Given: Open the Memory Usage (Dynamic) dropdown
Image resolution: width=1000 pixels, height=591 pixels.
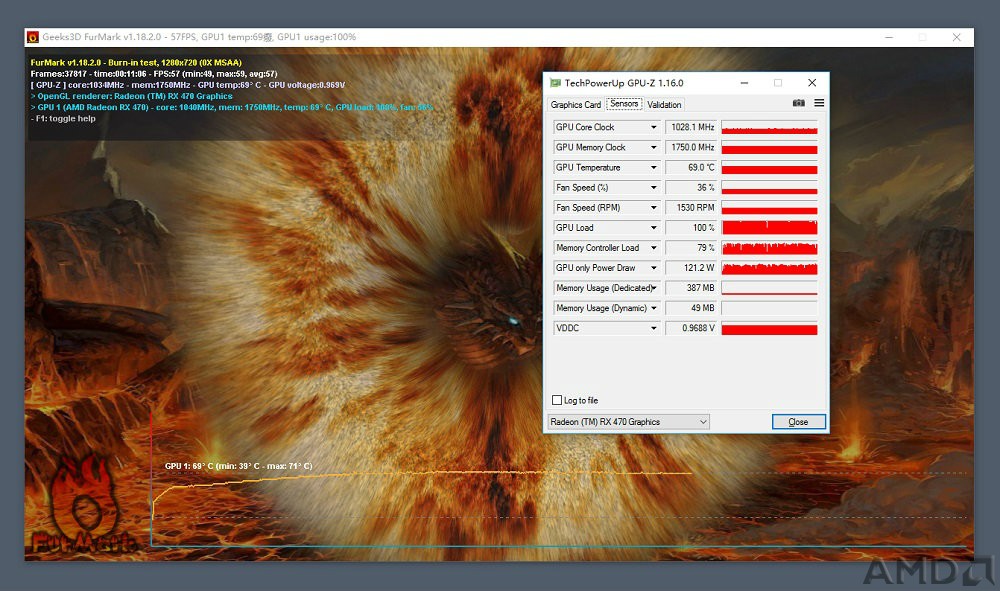Looking at the screenshot, I should pyautogui.click(x=654, y=308).
